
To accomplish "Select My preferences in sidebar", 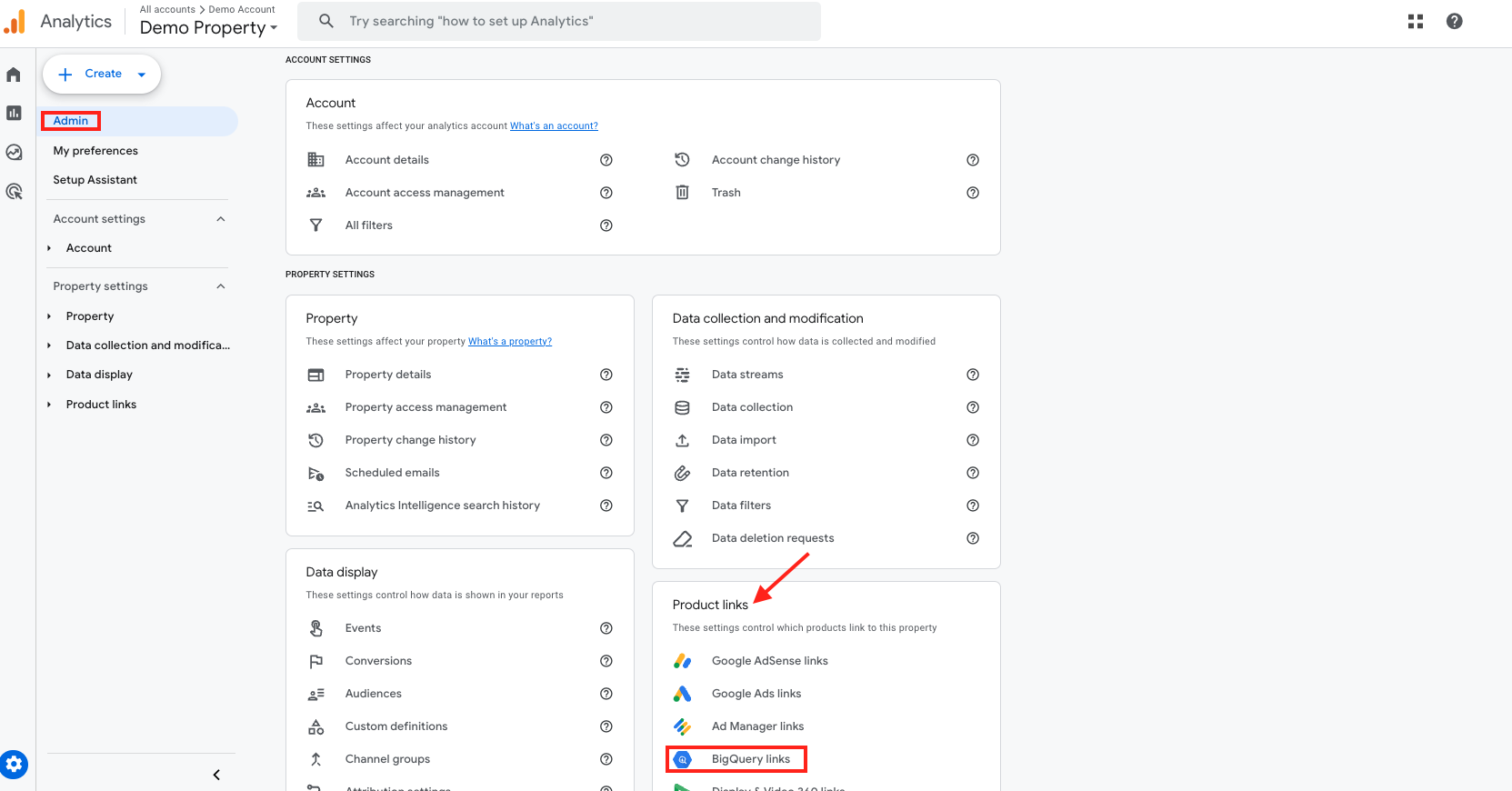I will pos(95,151).
